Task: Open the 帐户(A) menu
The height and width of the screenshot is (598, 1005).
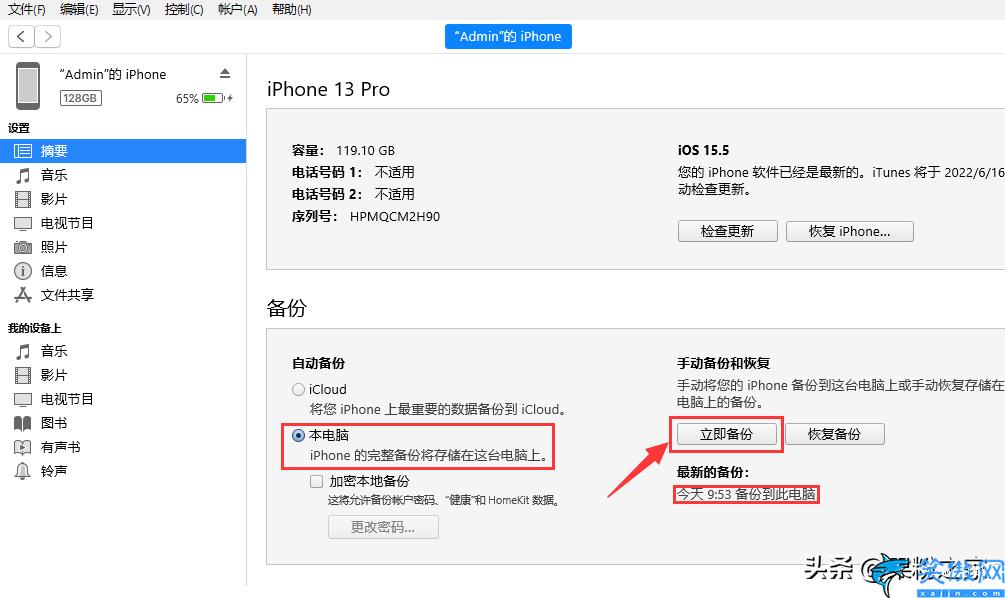Action: [x=237, y=9]
